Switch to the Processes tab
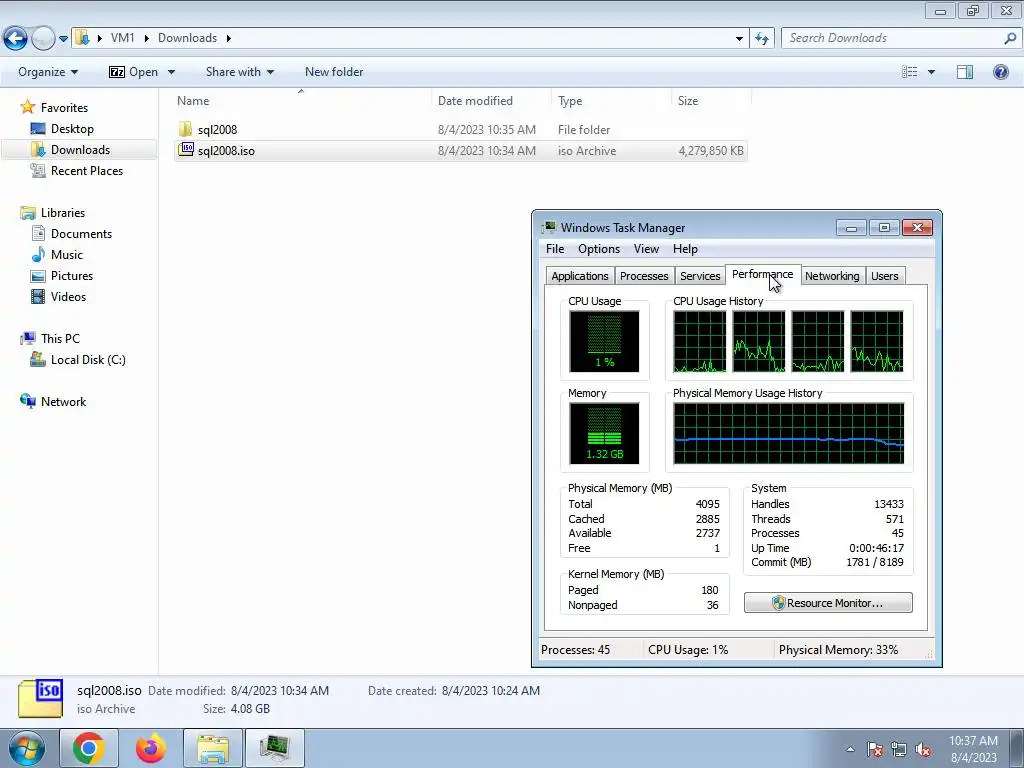Viewport: 1024px width, 768px height. click(x=644, y=276)
